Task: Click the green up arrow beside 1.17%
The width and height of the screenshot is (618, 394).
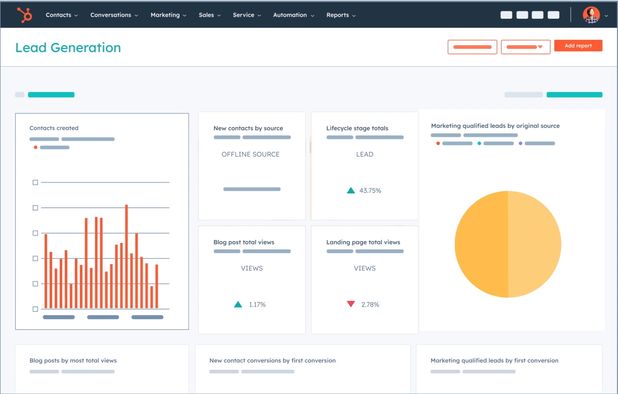Action: [238, 305]
